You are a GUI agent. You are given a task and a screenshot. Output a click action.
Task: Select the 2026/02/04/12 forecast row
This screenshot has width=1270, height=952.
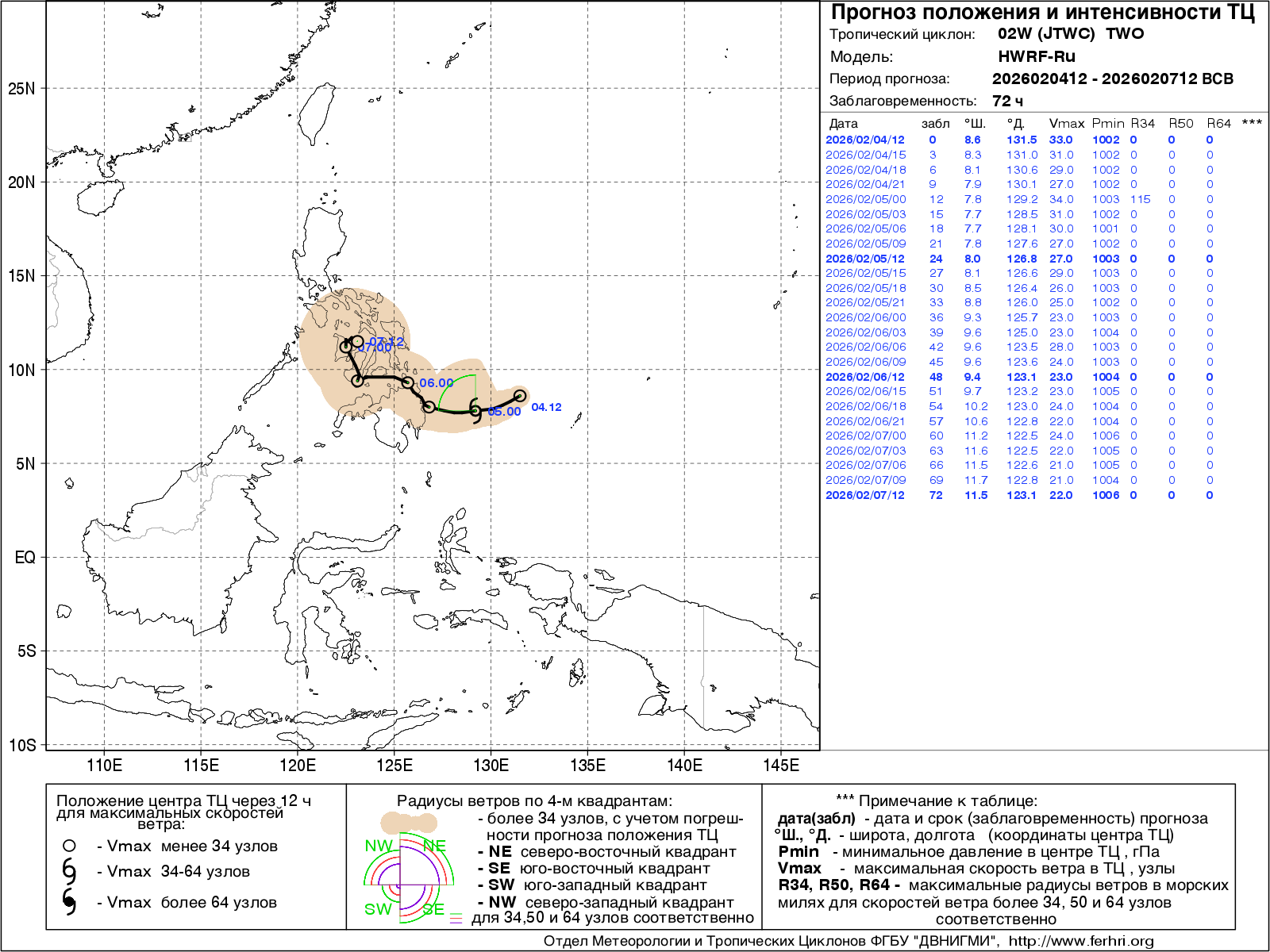(864, 140)
